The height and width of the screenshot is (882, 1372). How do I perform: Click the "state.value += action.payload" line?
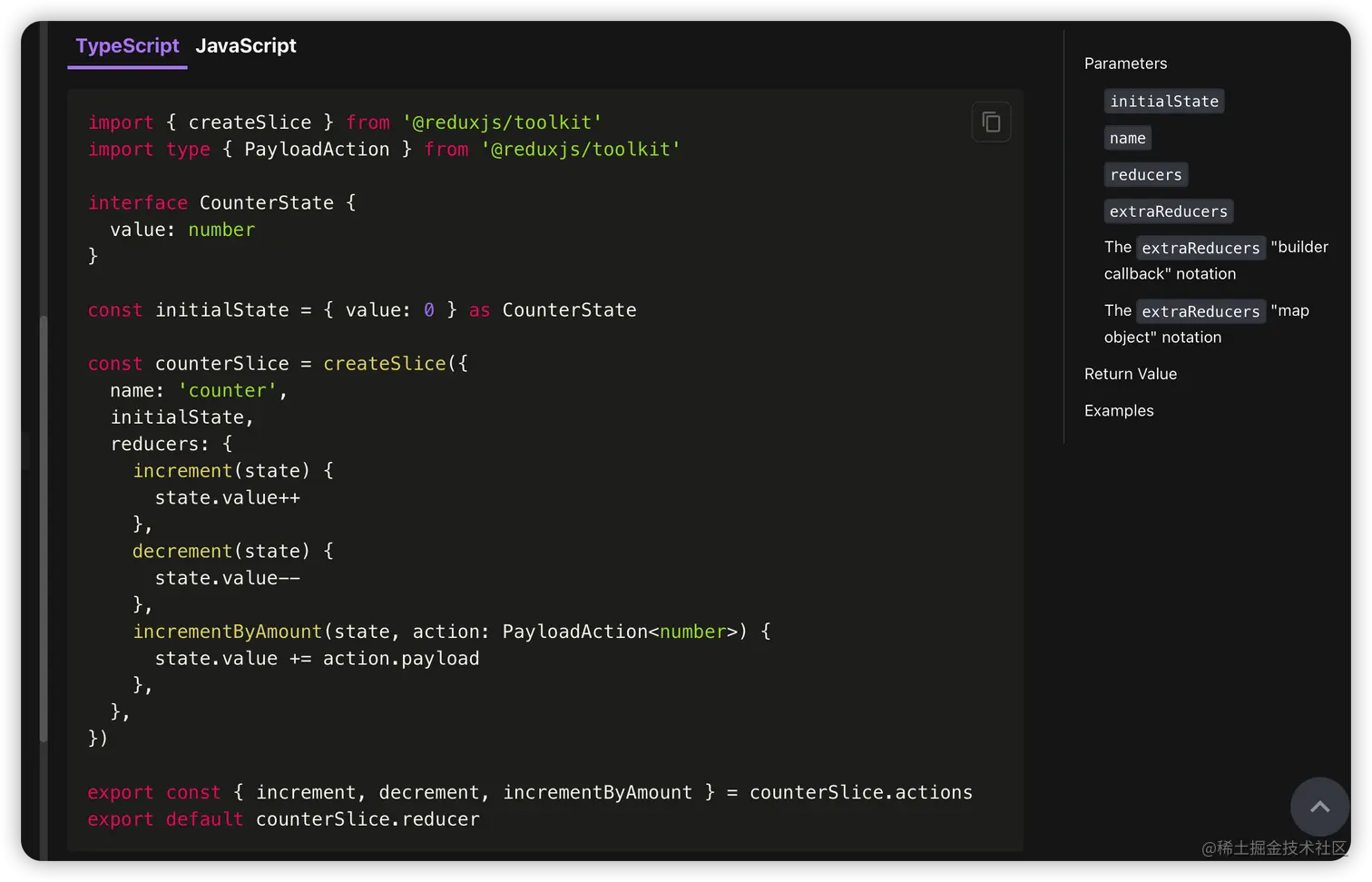pyautogui.click(x=317, y=659)
